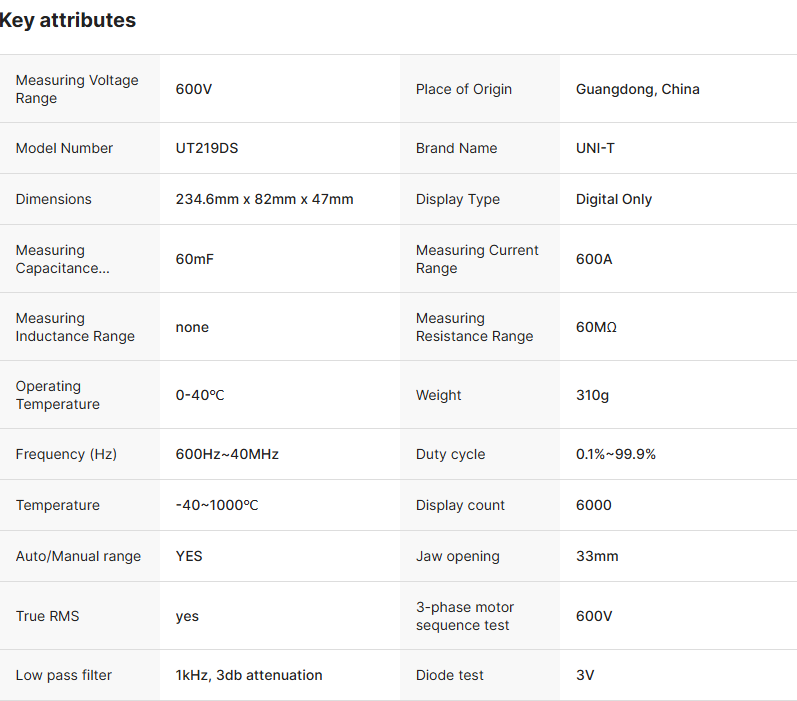Click the 33mm jaw opening value
This screenshot has width=797, height=701.
tap(597, 556)
